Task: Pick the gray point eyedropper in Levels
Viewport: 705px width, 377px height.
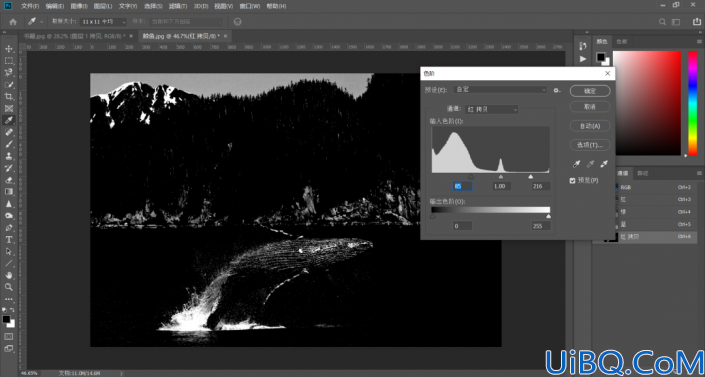Action: click(x=590, y=164)
